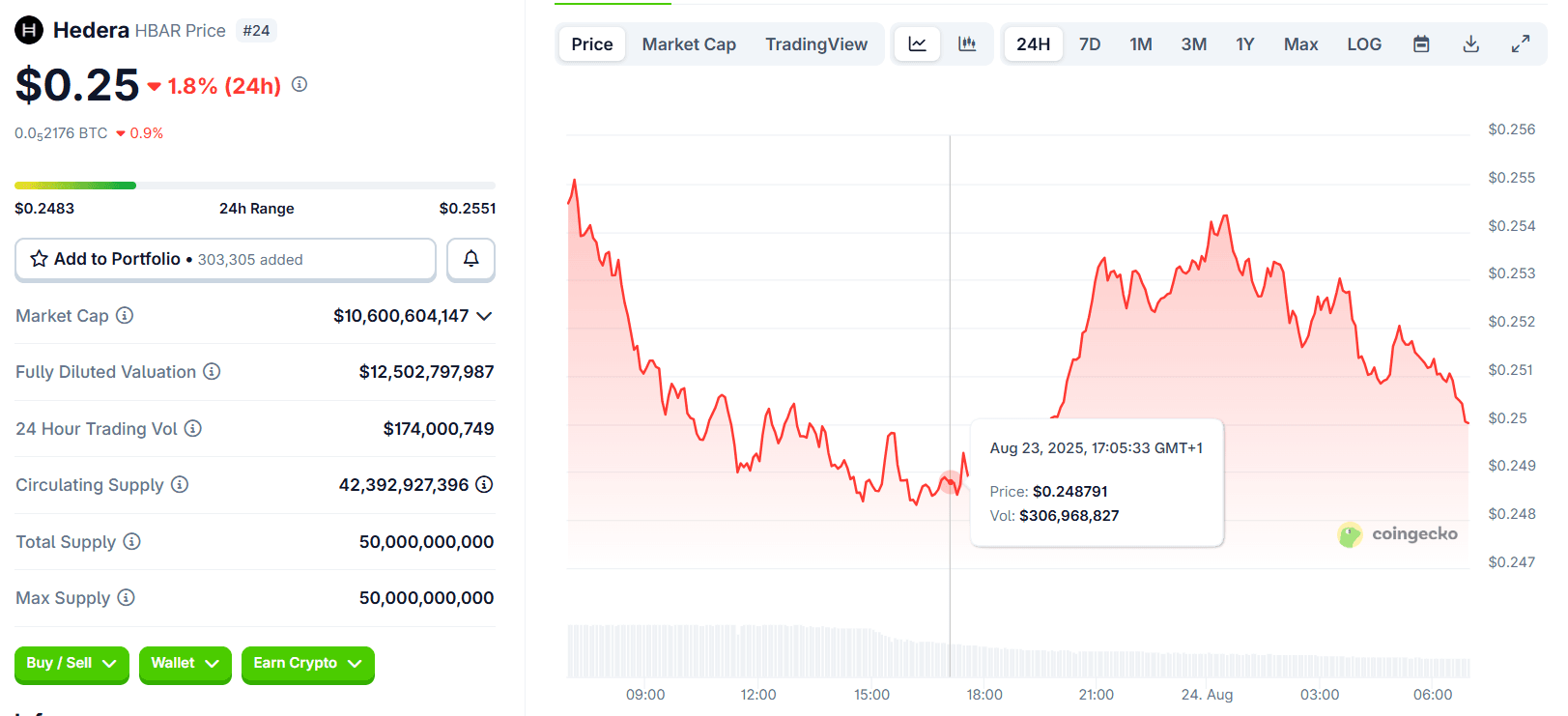This screenshot has width=1568, height=716.
Task: Select the 3M time range
Action: 1194,44
